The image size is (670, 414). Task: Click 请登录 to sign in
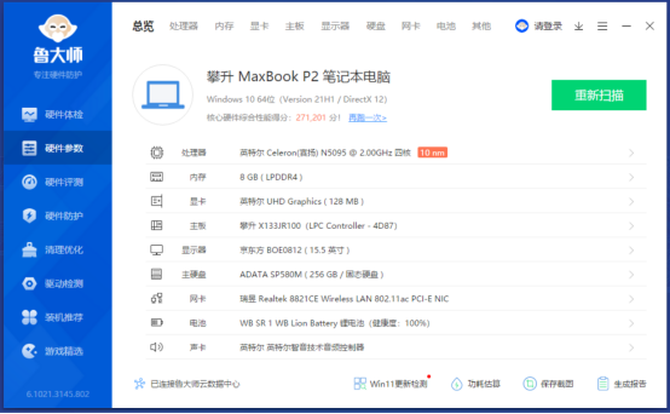540,26
